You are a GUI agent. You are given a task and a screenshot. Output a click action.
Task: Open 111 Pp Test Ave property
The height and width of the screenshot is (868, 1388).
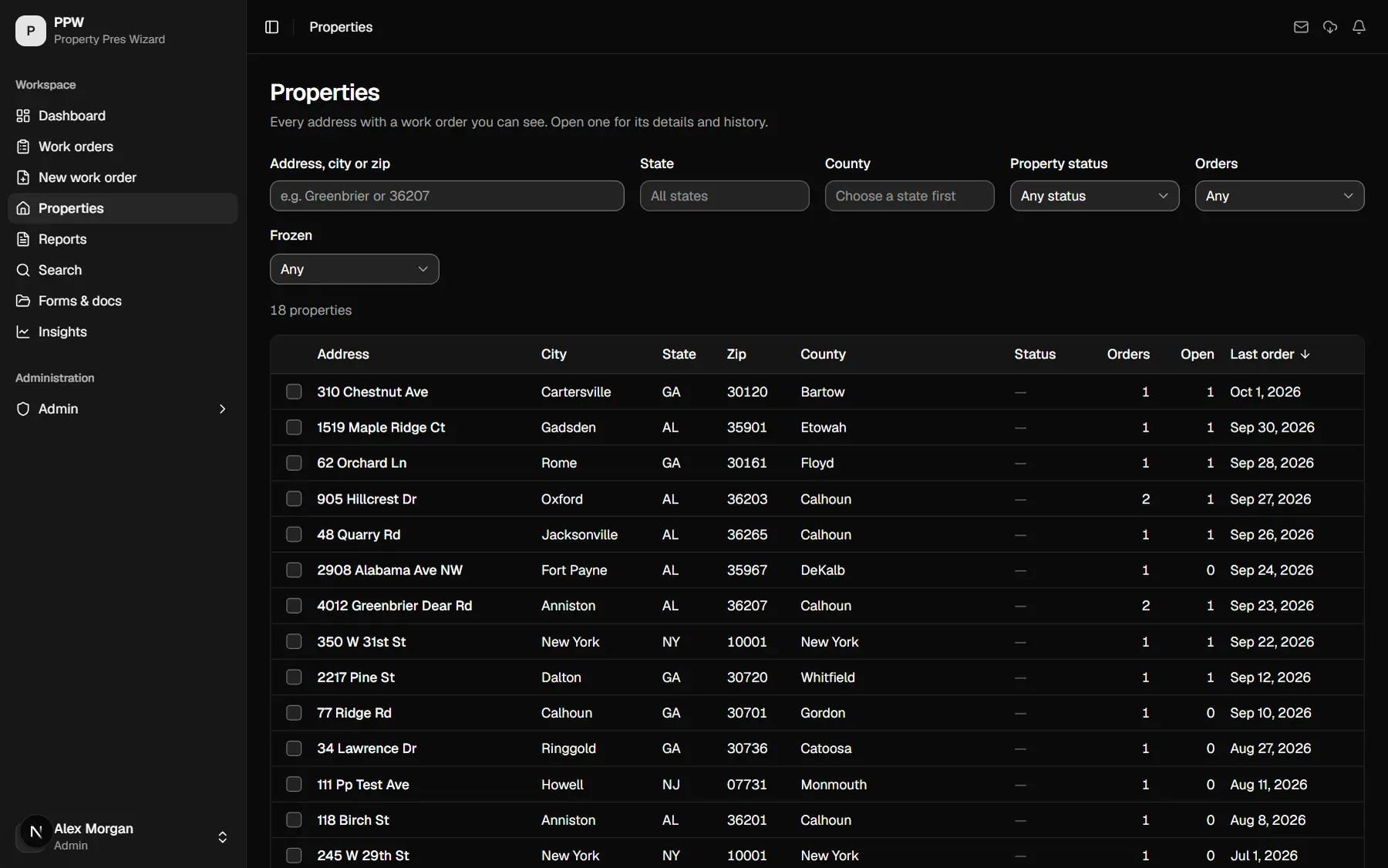[362, 785]
